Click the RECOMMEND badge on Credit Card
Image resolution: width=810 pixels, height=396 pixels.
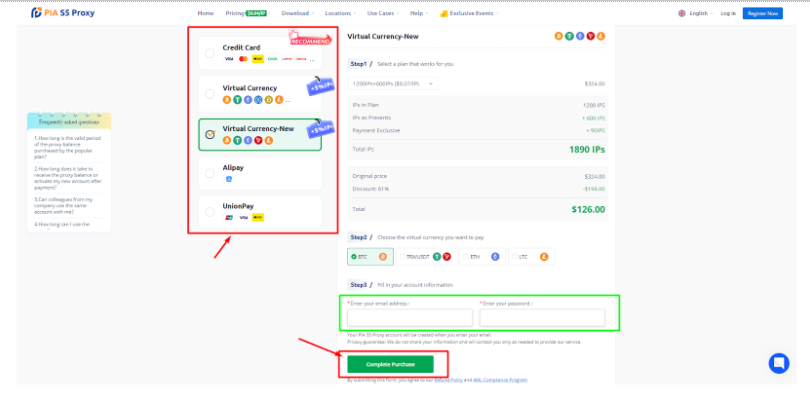coord(310,39)
